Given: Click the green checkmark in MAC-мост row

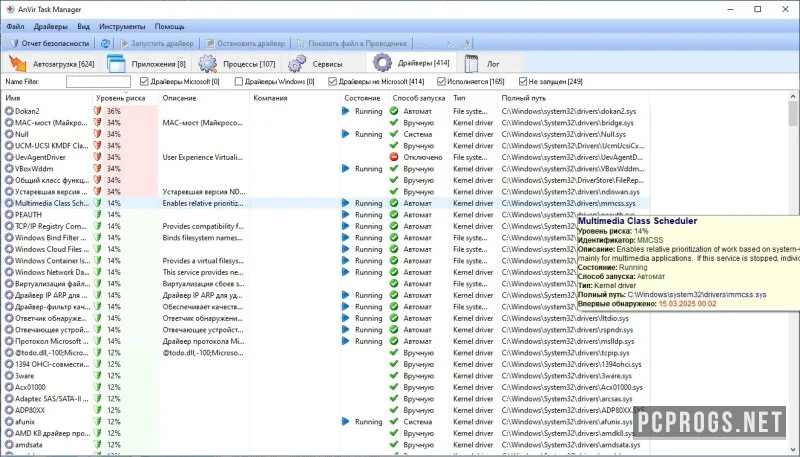Looking at the screenshot, I should tap(394, 123).
